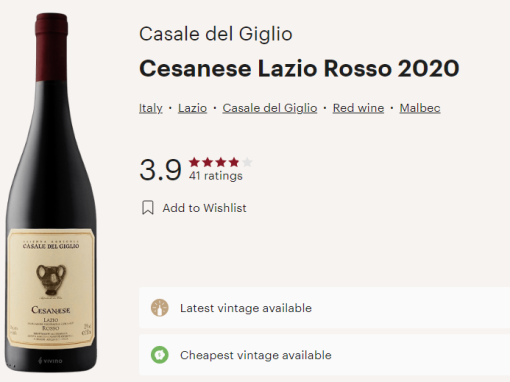This screenshot has width=510, height=382.
Task: Click the 3.9 average rating number
Action: [x=160, y=170]
